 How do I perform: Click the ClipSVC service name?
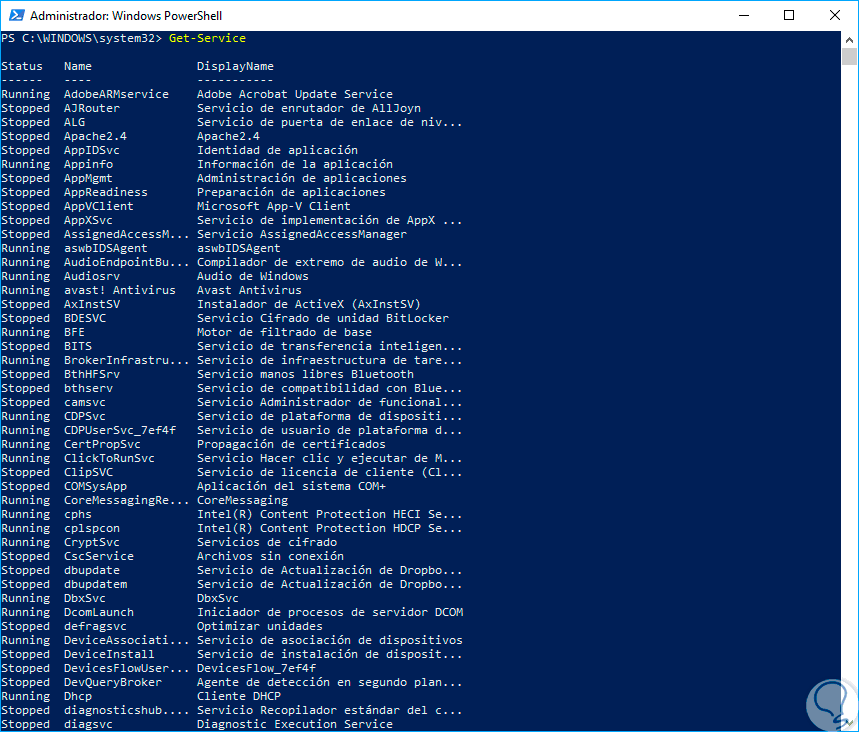point(88,472)
